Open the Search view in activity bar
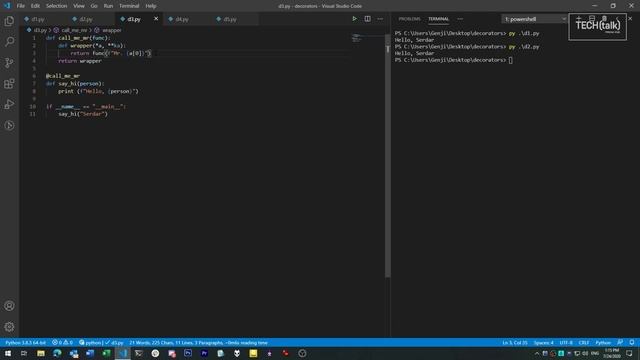This screenshot has width=640, height=360. (x=9, y=42)
